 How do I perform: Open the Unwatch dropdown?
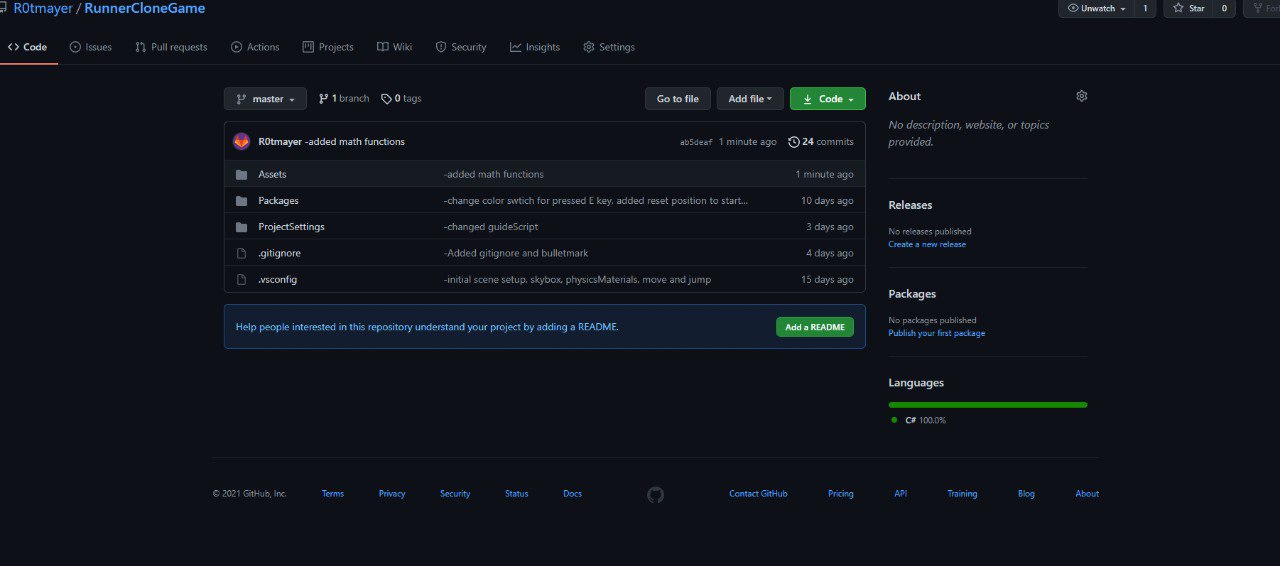click(x=1097, y=8)
